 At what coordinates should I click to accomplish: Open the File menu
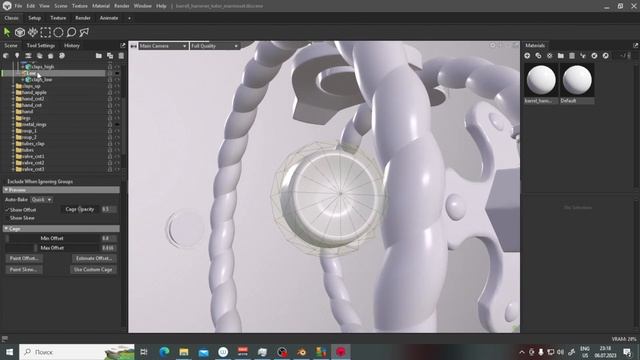coord(18,6)
